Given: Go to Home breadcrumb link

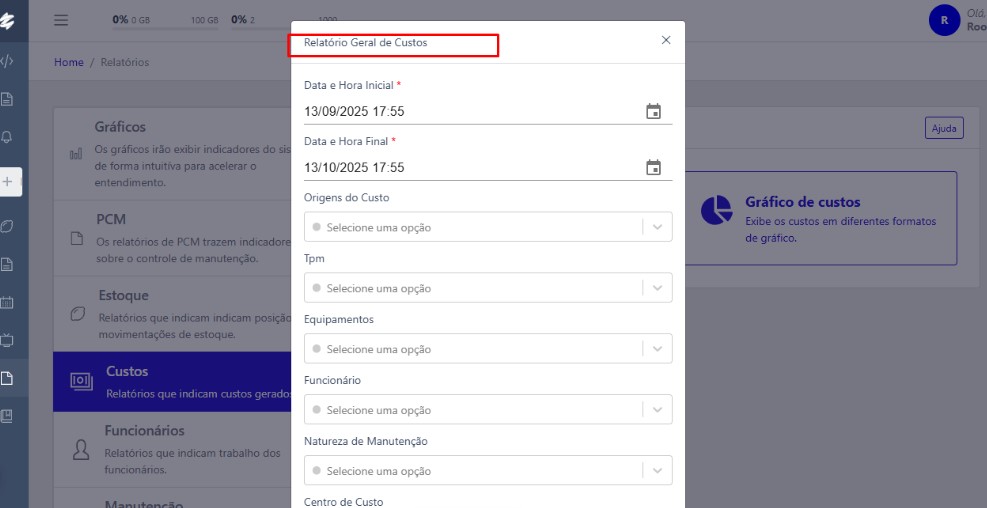Looking at the screenshot, I should click(69, 62).
